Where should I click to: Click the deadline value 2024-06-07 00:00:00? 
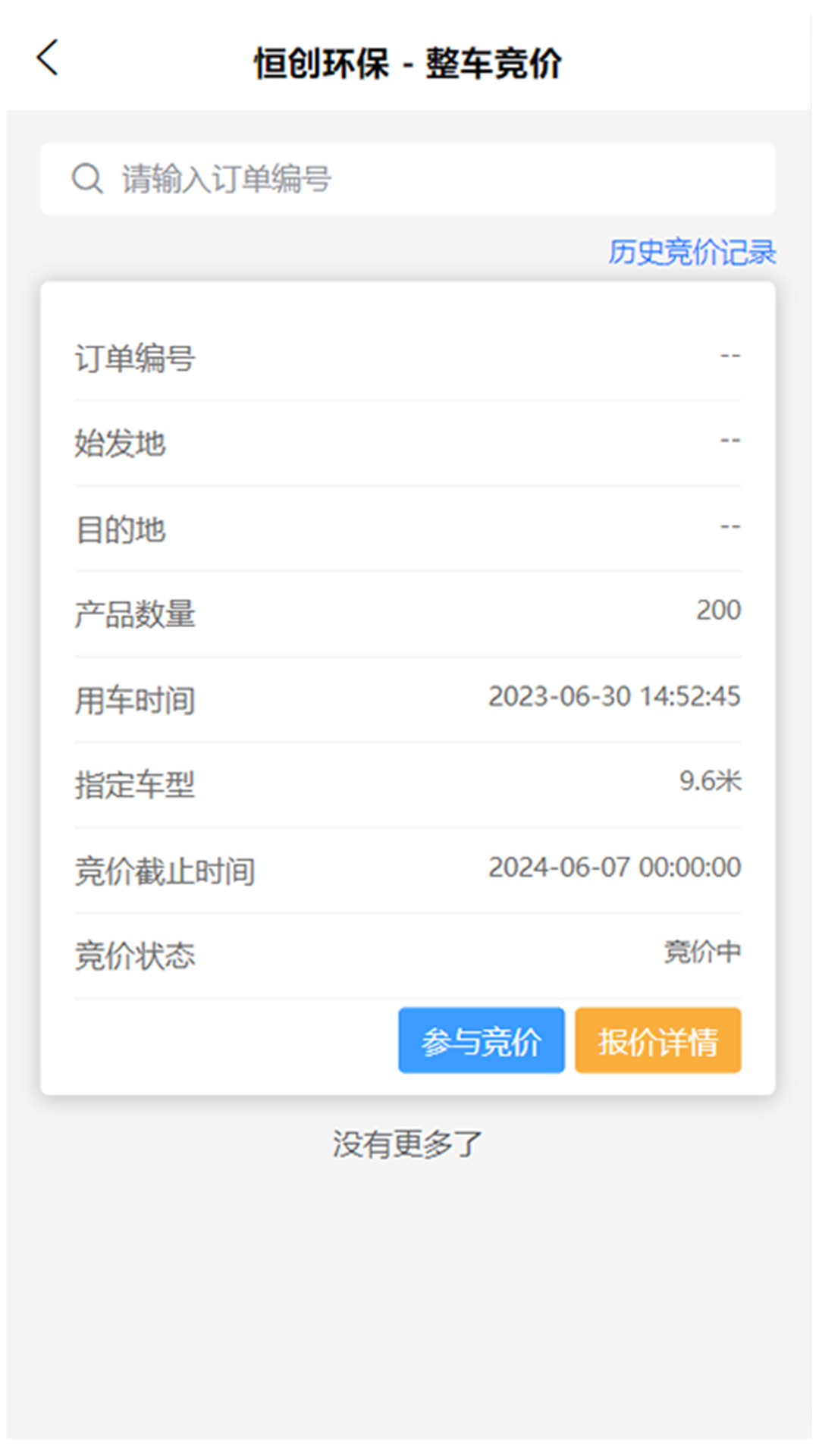(614, 867)
